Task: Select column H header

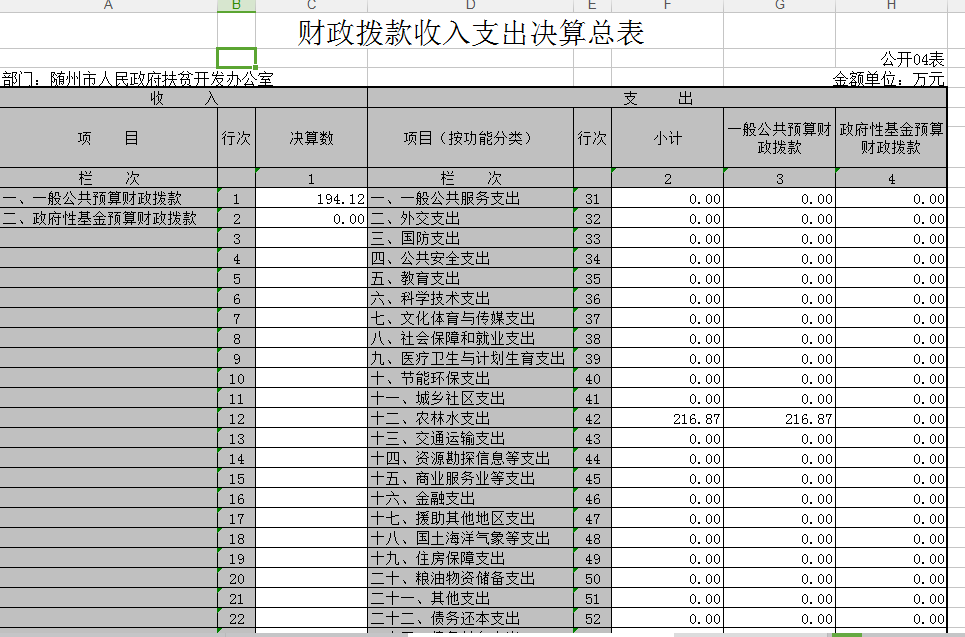Action: click(x=891, y=6)
